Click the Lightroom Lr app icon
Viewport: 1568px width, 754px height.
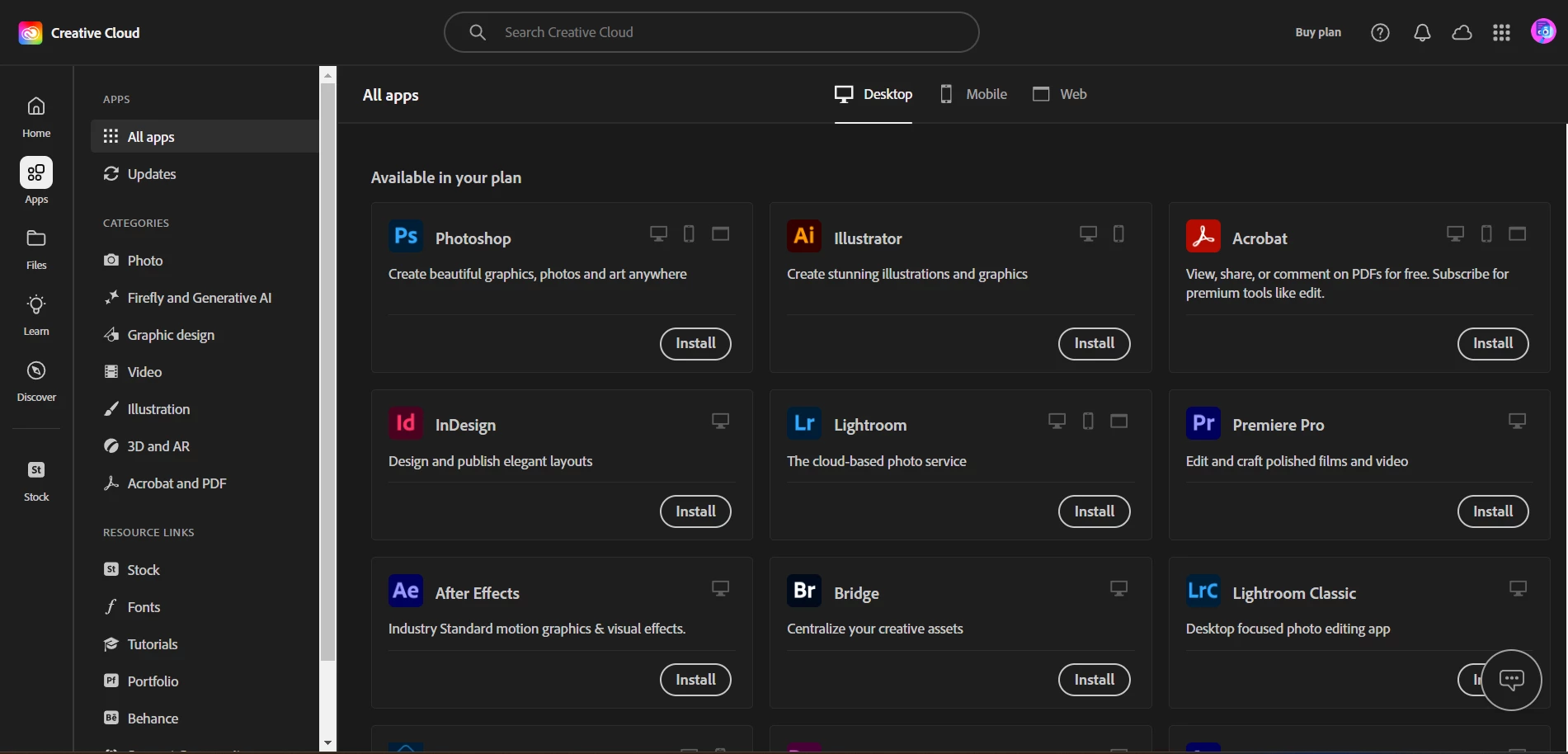804,423
